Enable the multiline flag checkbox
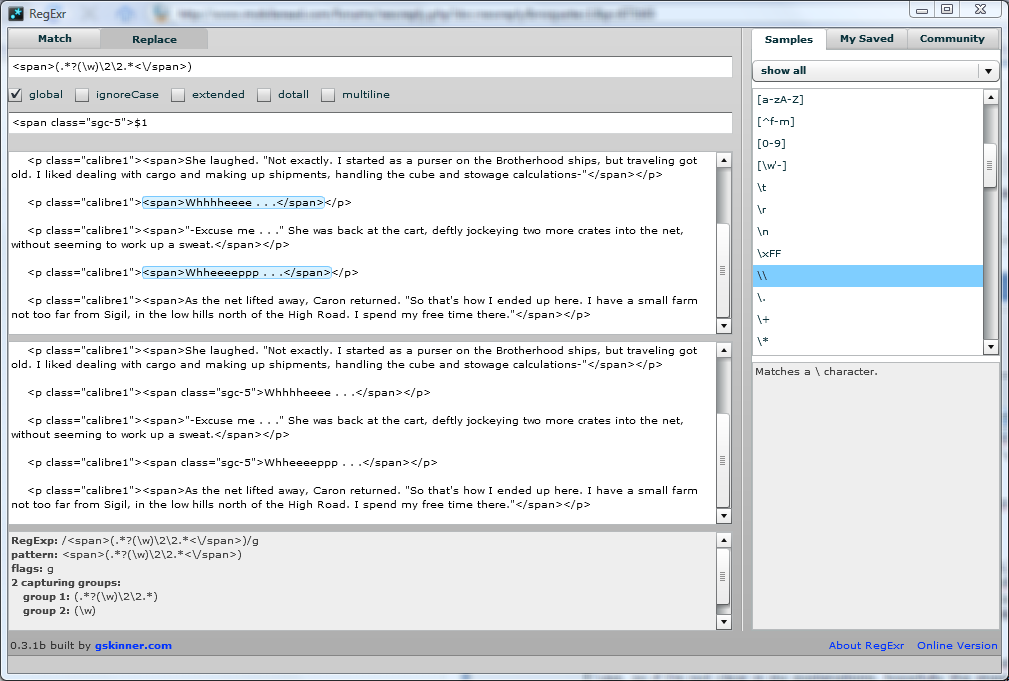This screenshot has width=1009, height=681. [328, 95]
